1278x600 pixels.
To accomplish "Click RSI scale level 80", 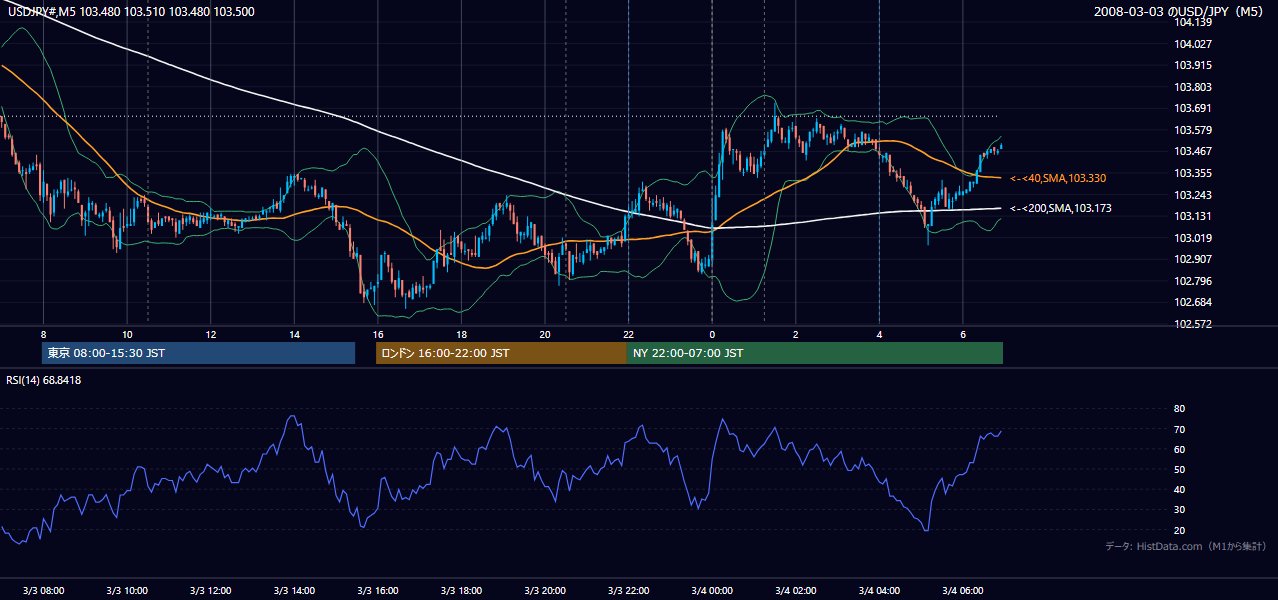I will (x=1179, y=409).
